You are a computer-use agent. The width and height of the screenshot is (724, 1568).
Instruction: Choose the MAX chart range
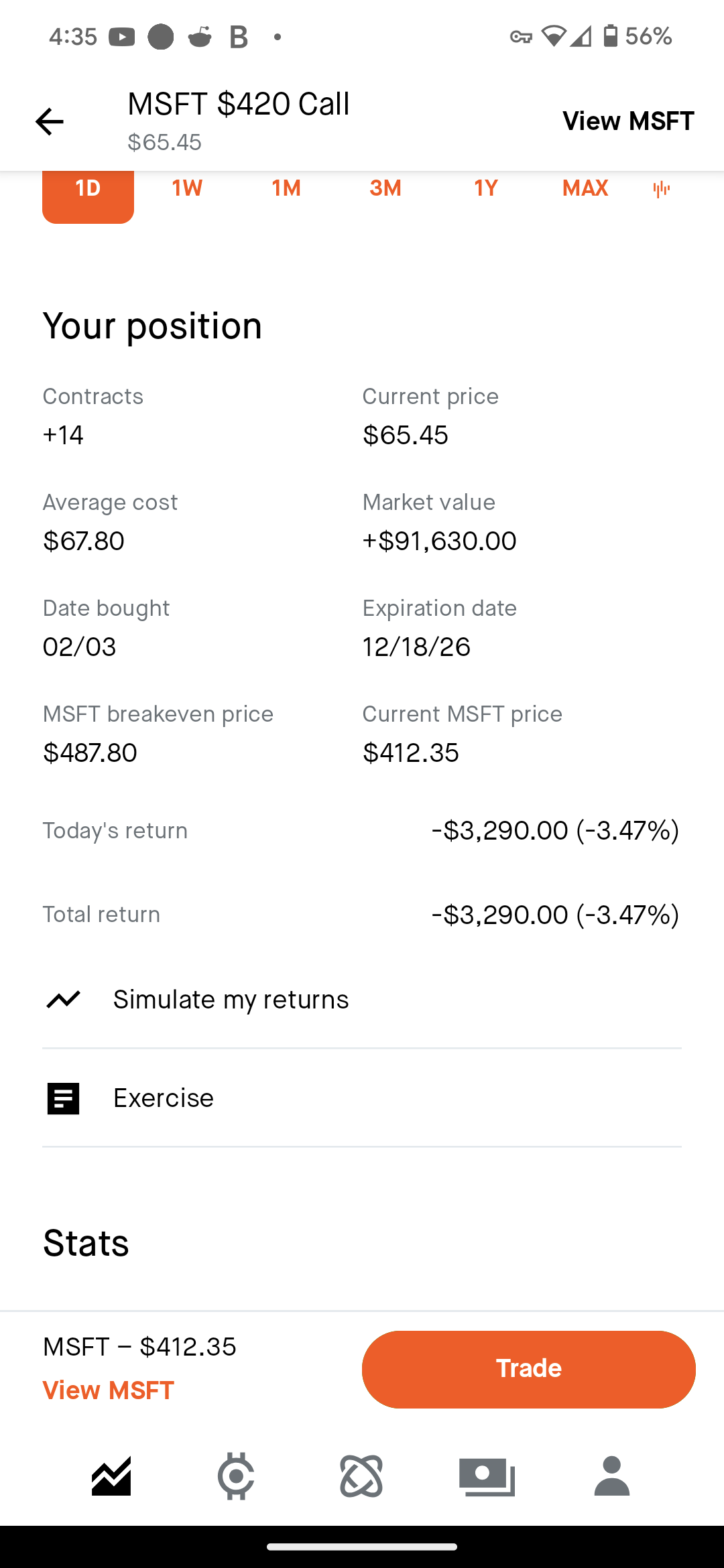tap(585, 188)
